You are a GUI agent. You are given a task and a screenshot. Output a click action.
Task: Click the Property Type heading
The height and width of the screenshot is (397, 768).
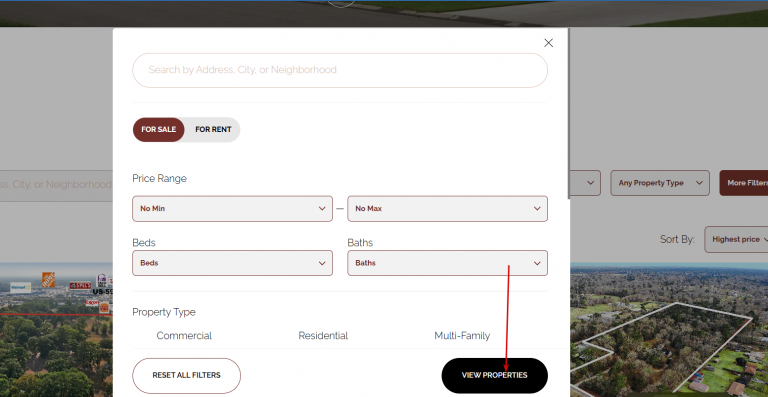(x=164, y=312)
